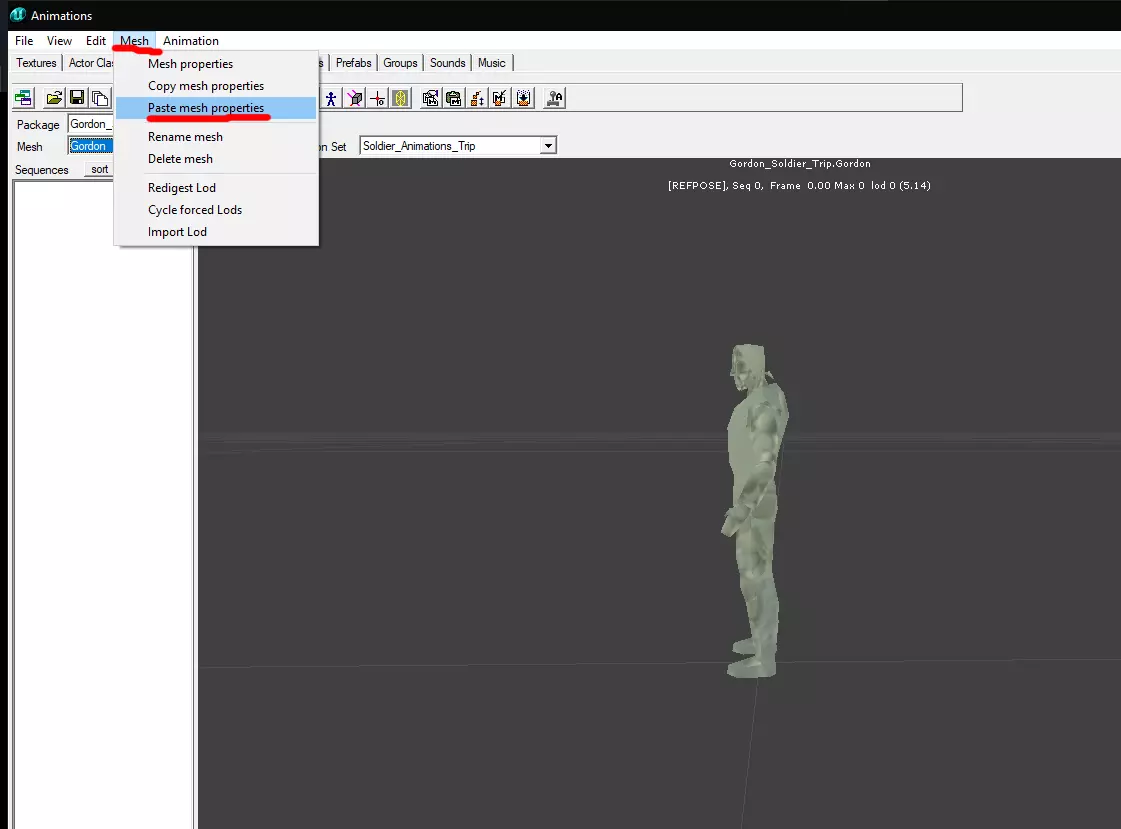Click the Package name input field

89,125
